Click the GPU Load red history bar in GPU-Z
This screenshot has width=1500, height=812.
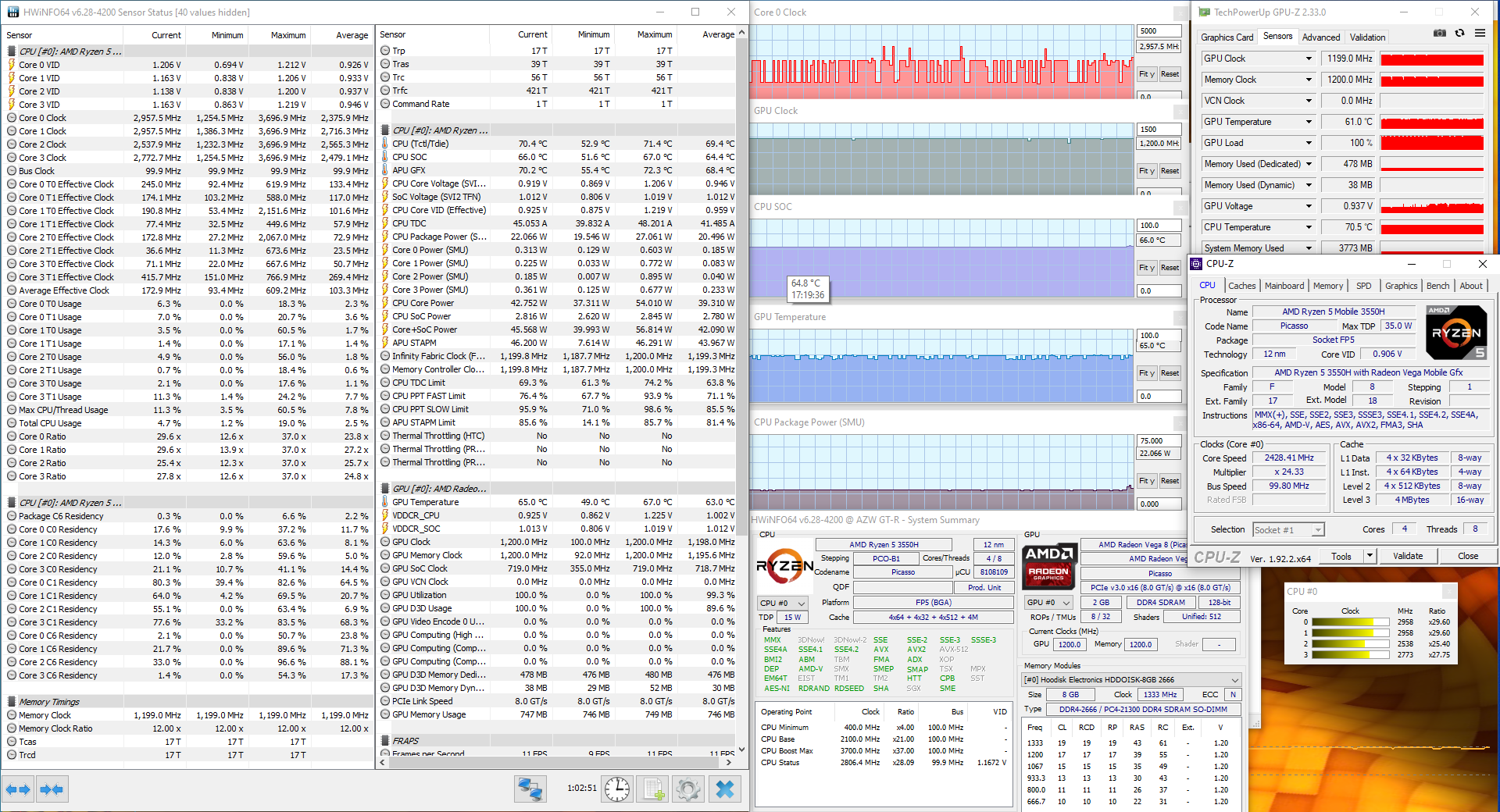[1432, 143]
